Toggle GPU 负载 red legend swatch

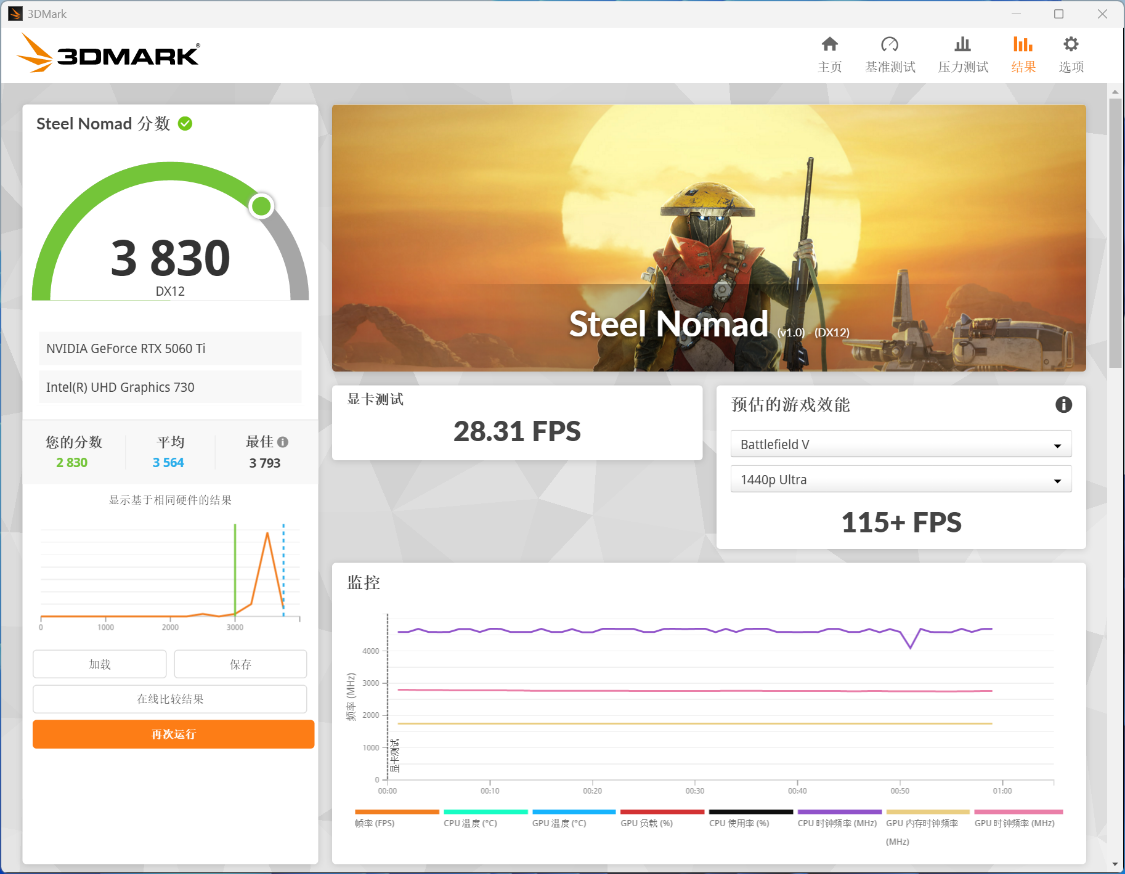[x=662, y=812]
